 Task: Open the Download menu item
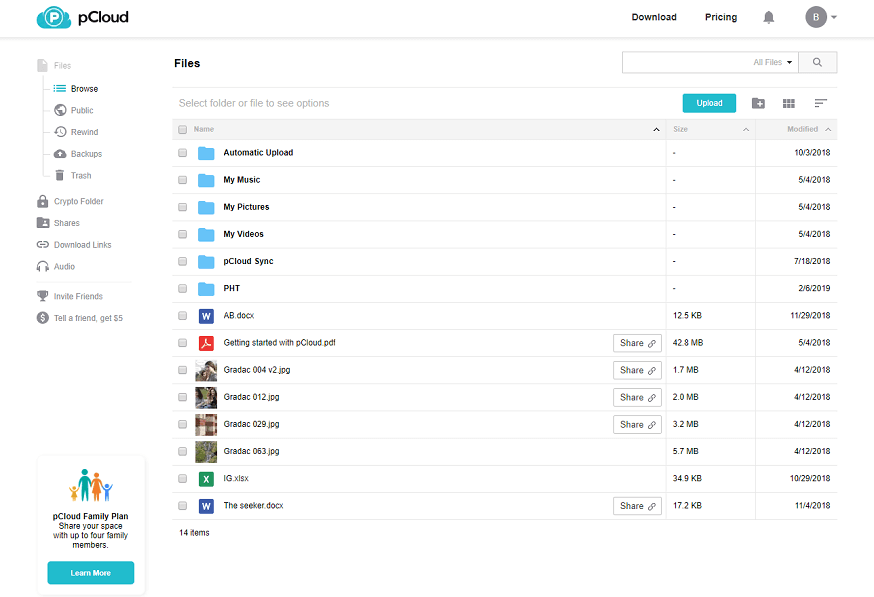[x=654, y=17]
